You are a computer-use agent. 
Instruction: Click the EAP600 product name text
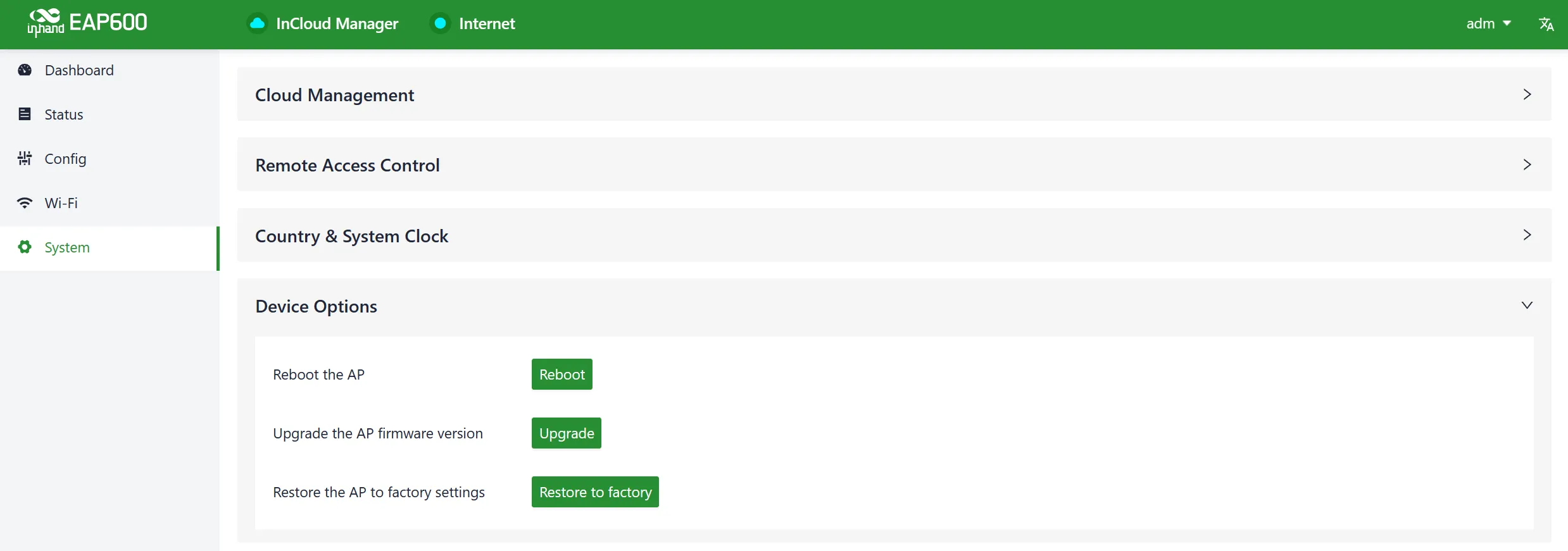[108, 22]
